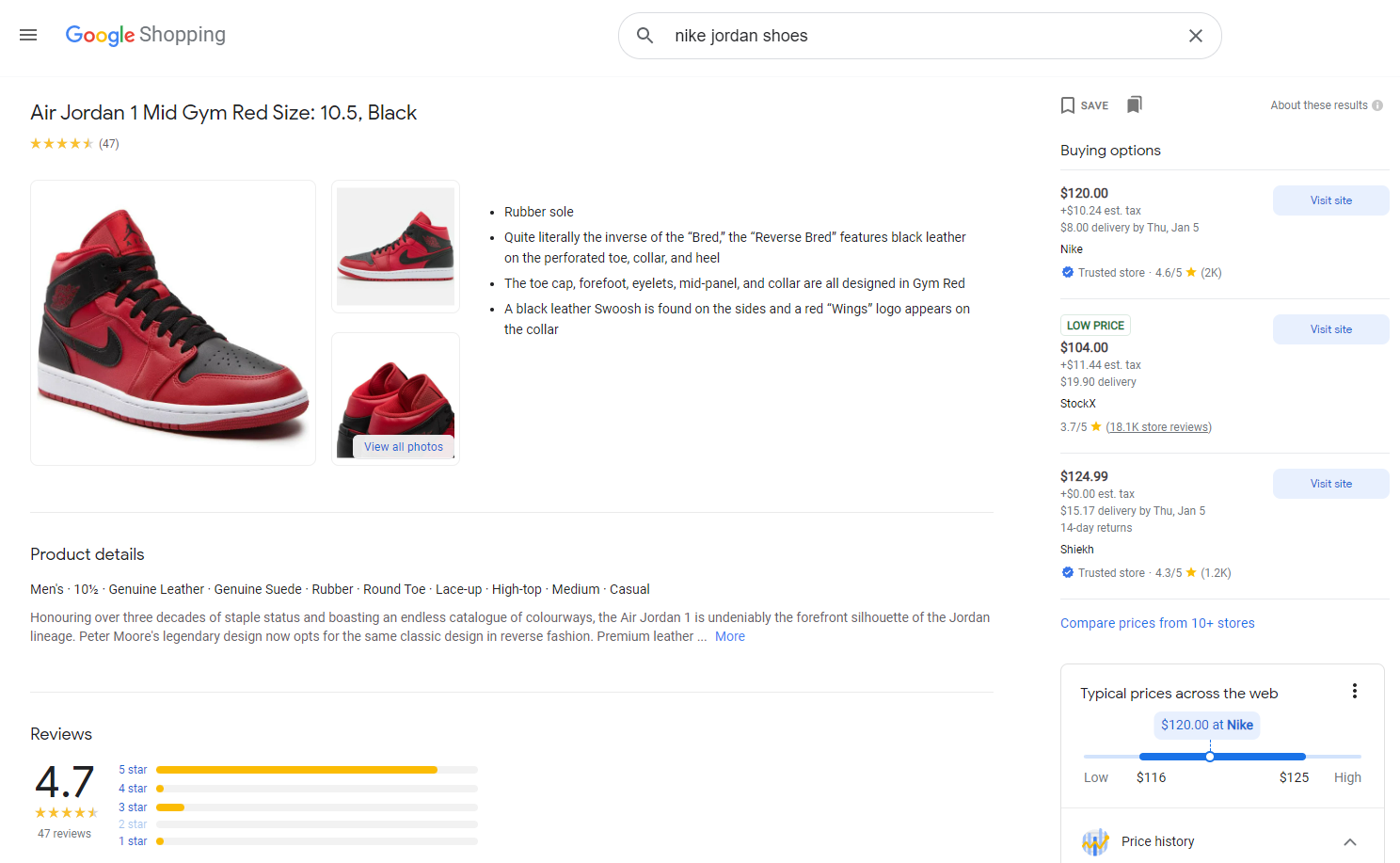The height and width of the screenshot is (863, 1400).
Task: Click Shiekh Trusted store badge icon
Action: [1067, 572]
